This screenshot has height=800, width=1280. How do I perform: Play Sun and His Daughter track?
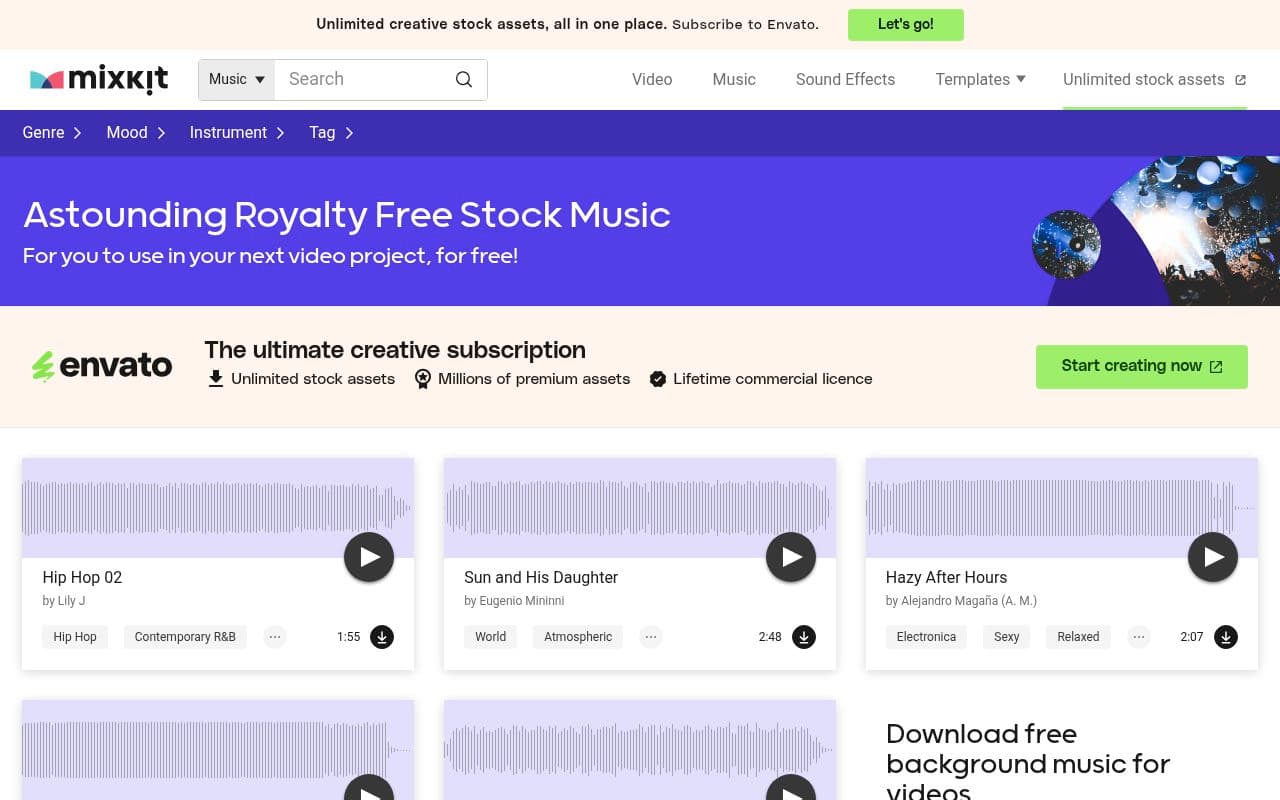tap(791, 557)
